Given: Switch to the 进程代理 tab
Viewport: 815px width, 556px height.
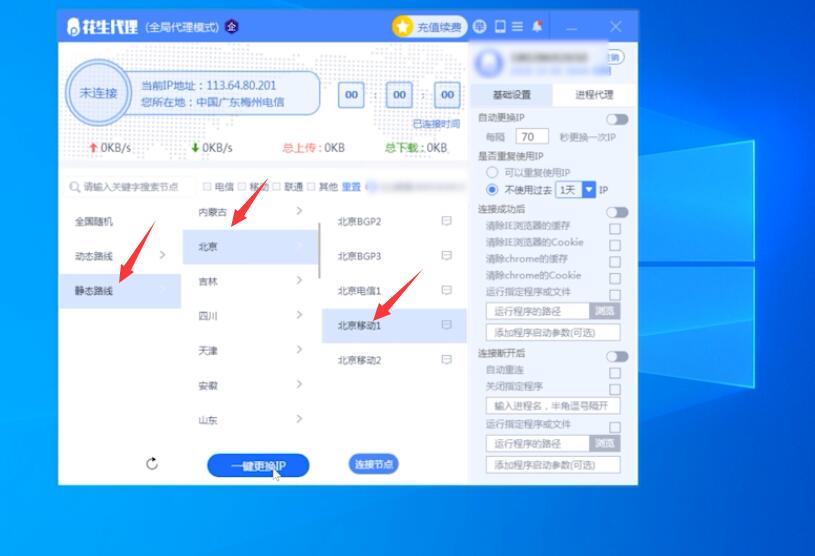Looking at the screenshot, I should [594, 95].
